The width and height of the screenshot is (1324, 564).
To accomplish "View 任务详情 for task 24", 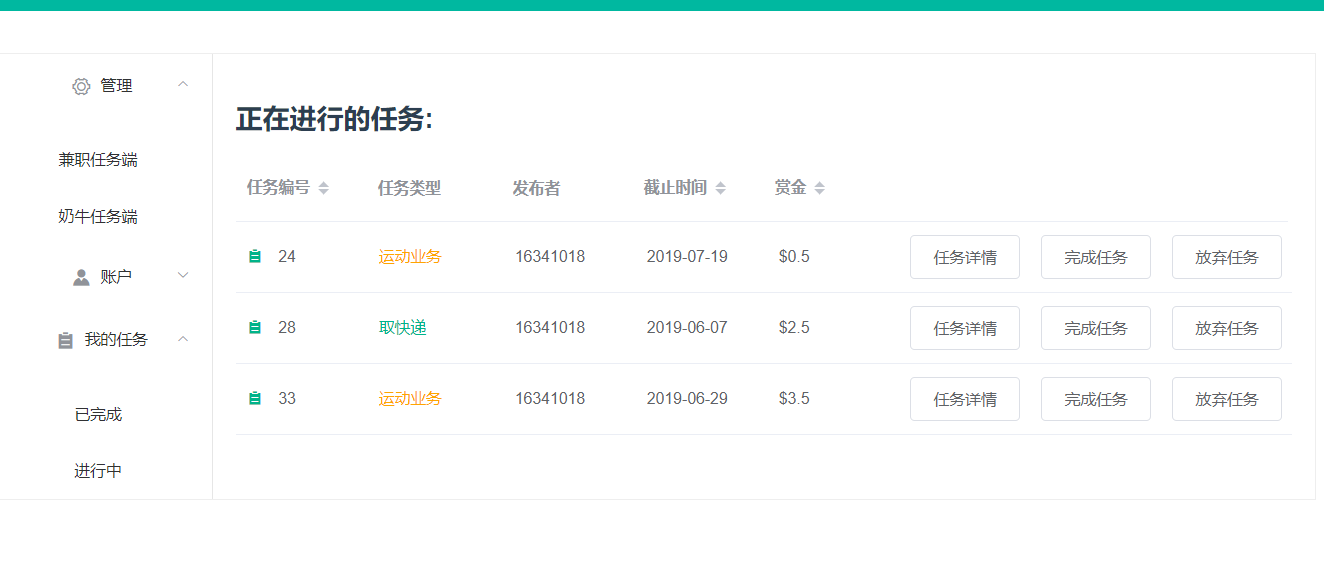I will click(x=964, y=257).
